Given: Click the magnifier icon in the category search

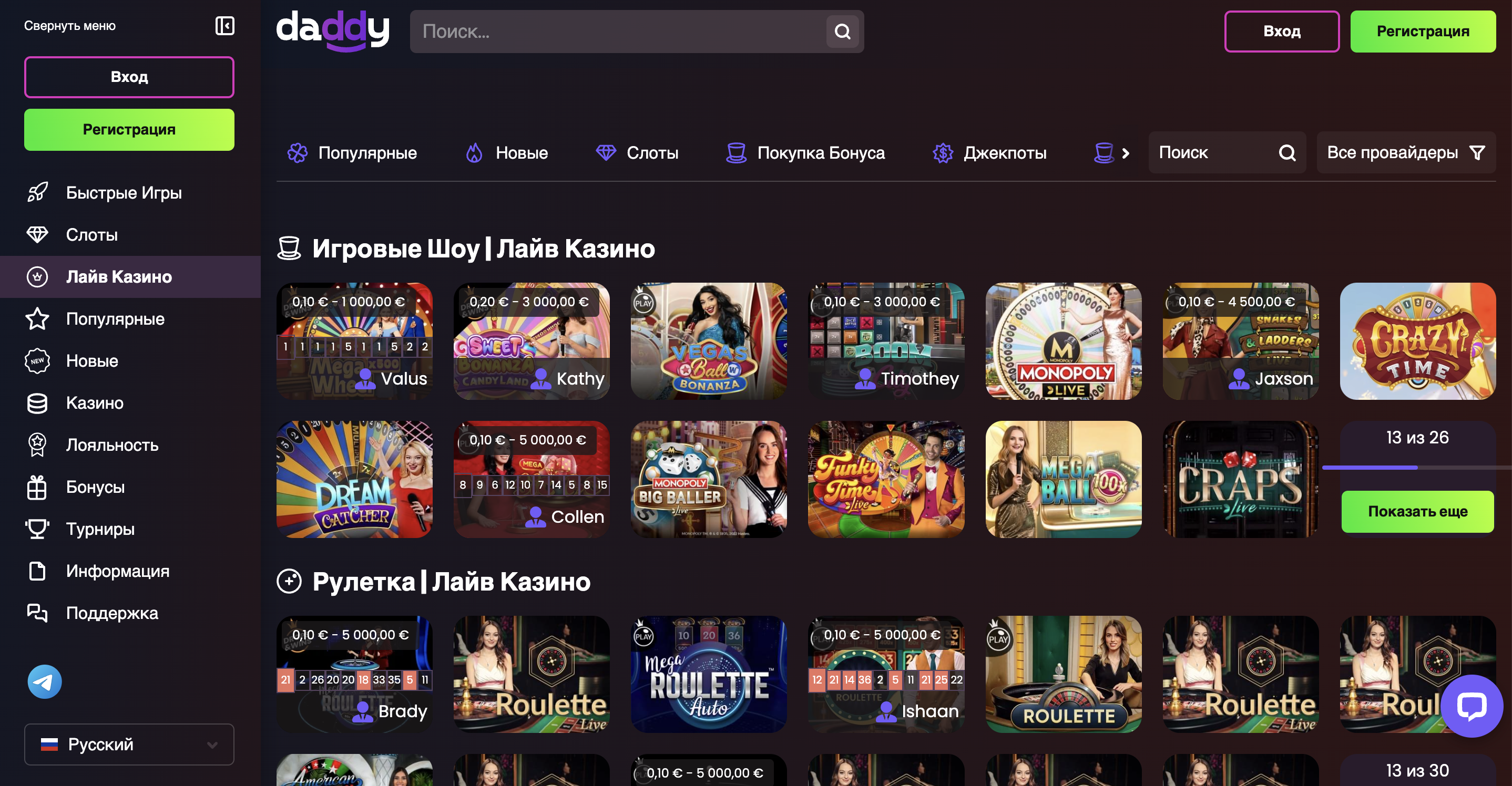Looking at the screenshot, I should (x=1287, y=152).
